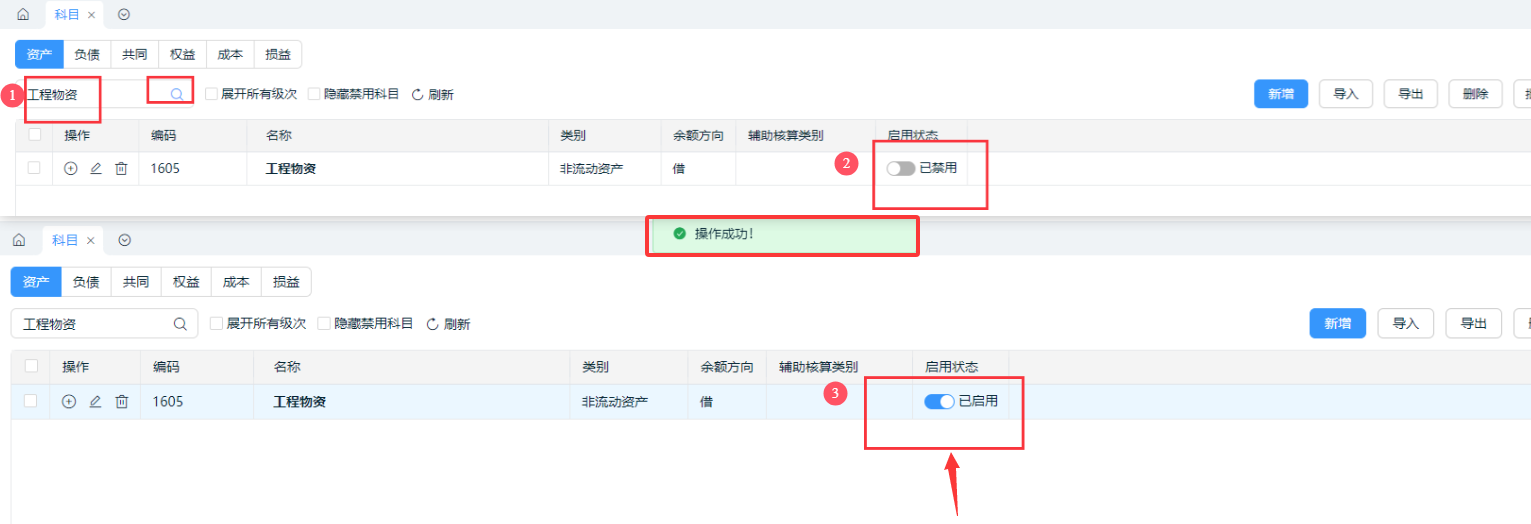Click plus-circle add icon in the 已禁用 row
This screenshot has width=1531, height=524.
(70, 169)
